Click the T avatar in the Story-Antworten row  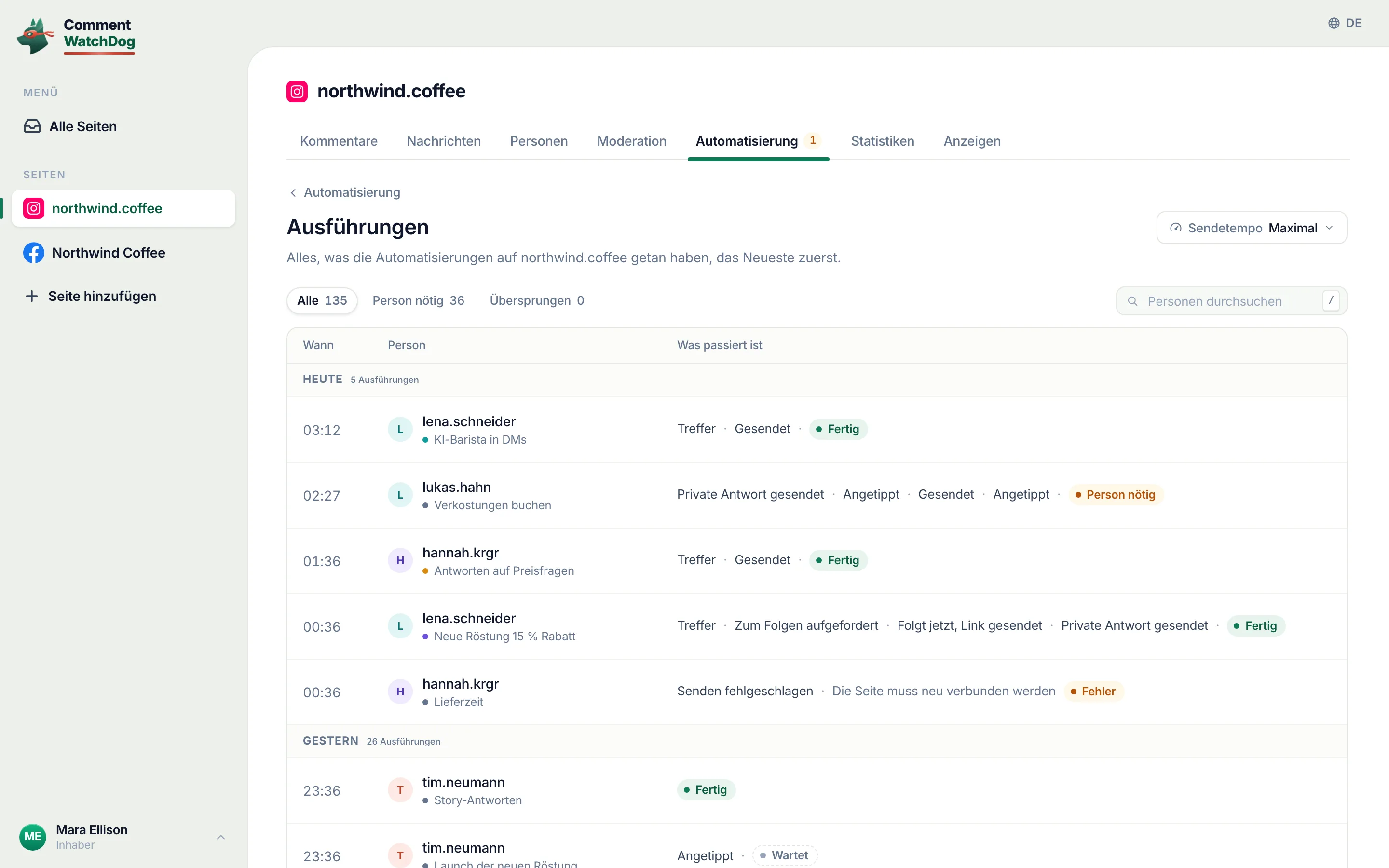(x=400, y=790)
